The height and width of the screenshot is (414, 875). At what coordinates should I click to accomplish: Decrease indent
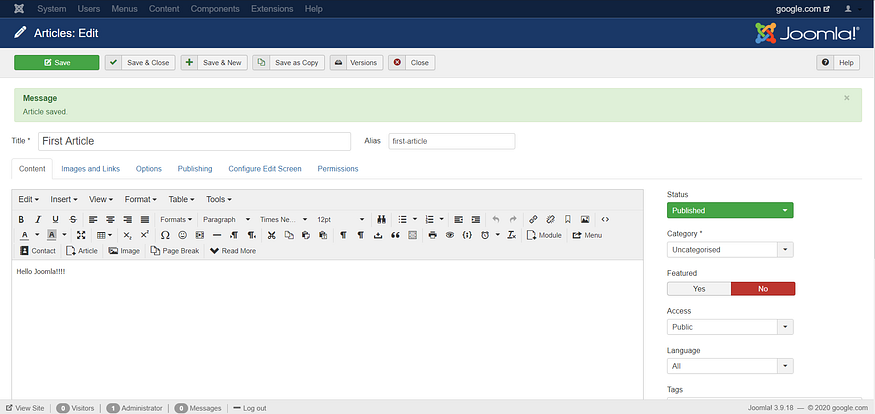click(x=458, y=219)
